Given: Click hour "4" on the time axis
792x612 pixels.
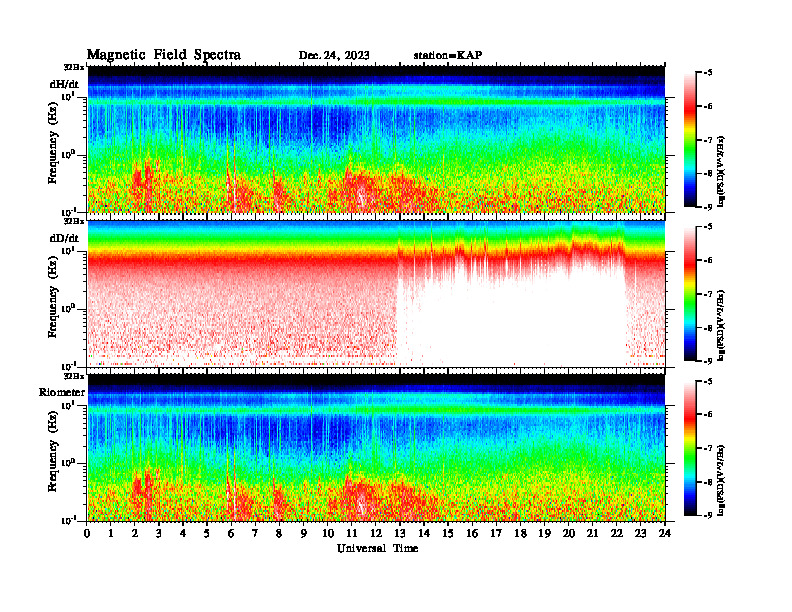Looking at the screenshot, I should (183, 533).
